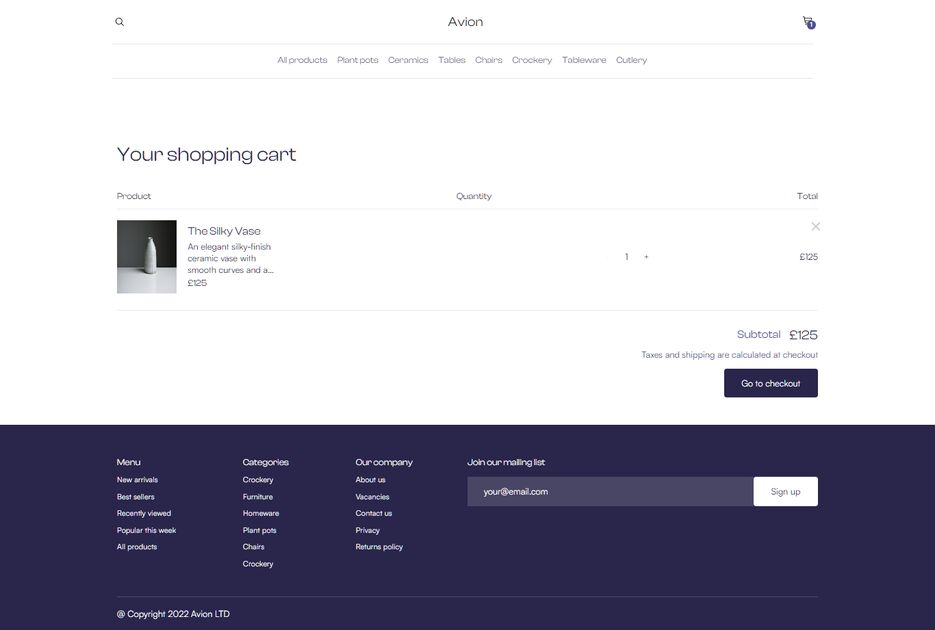Go to Ceramics in the top navigation
Image resolution: width=935 pixels, height=630 pixels.
coord(408,60)
